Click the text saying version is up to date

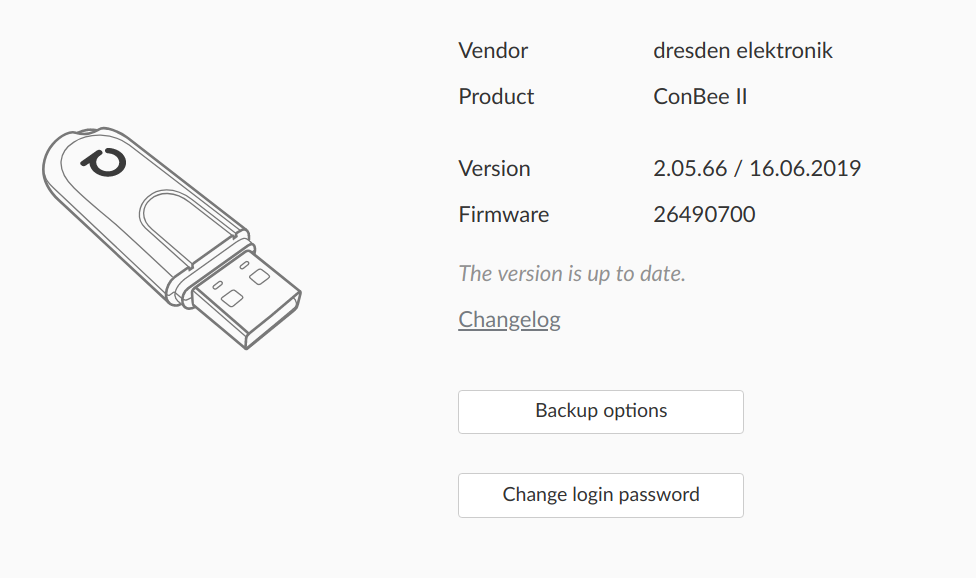point(572,273)
